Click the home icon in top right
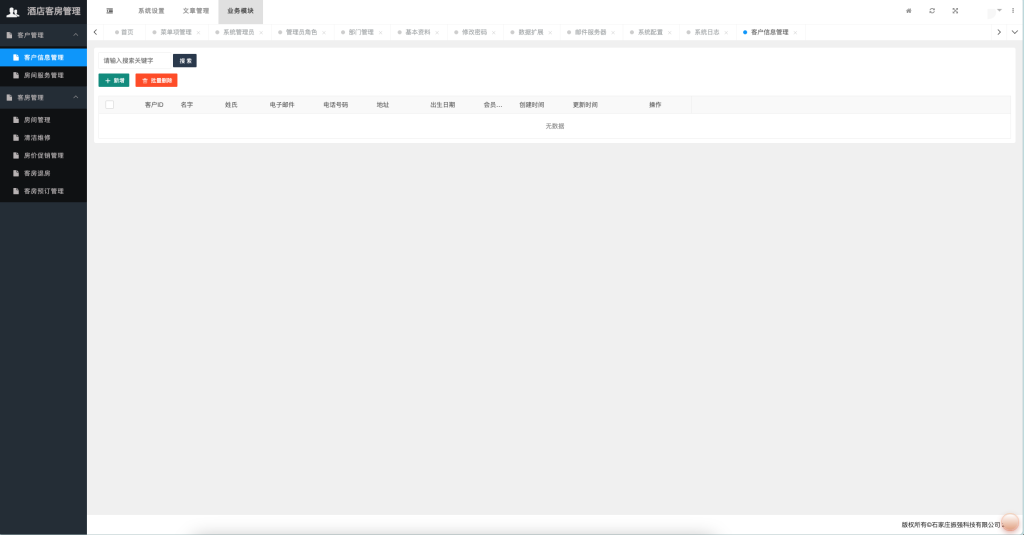Viewport: 1024px width, 535px height. tap(908, 11)
